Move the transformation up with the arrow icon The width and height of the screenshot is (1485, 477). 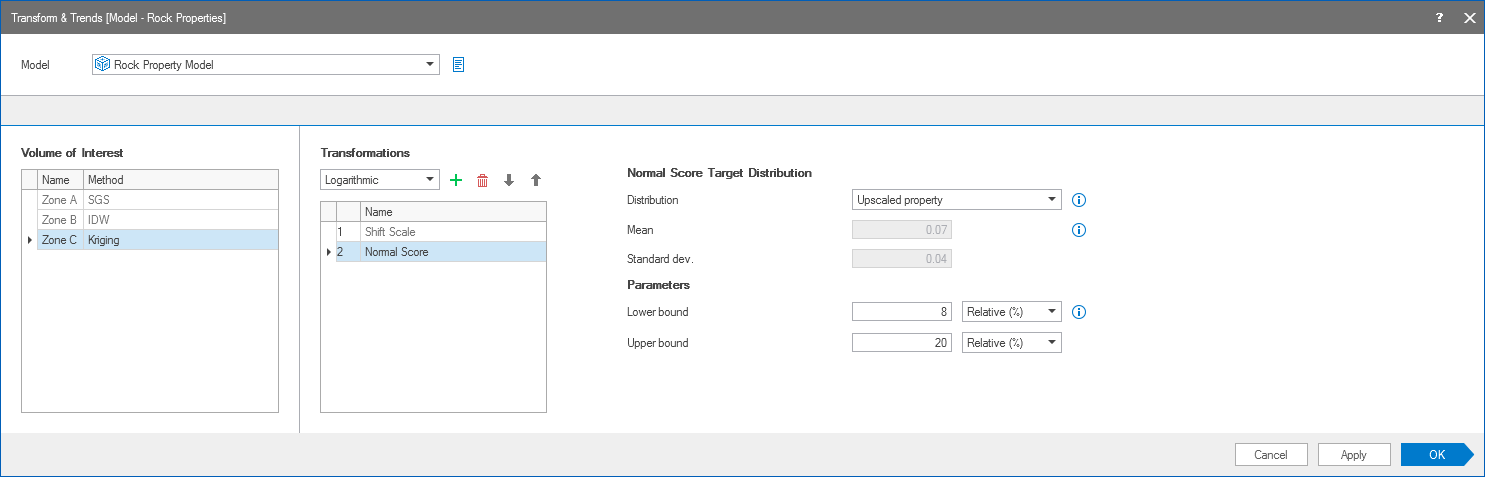[x=535, y=180]
